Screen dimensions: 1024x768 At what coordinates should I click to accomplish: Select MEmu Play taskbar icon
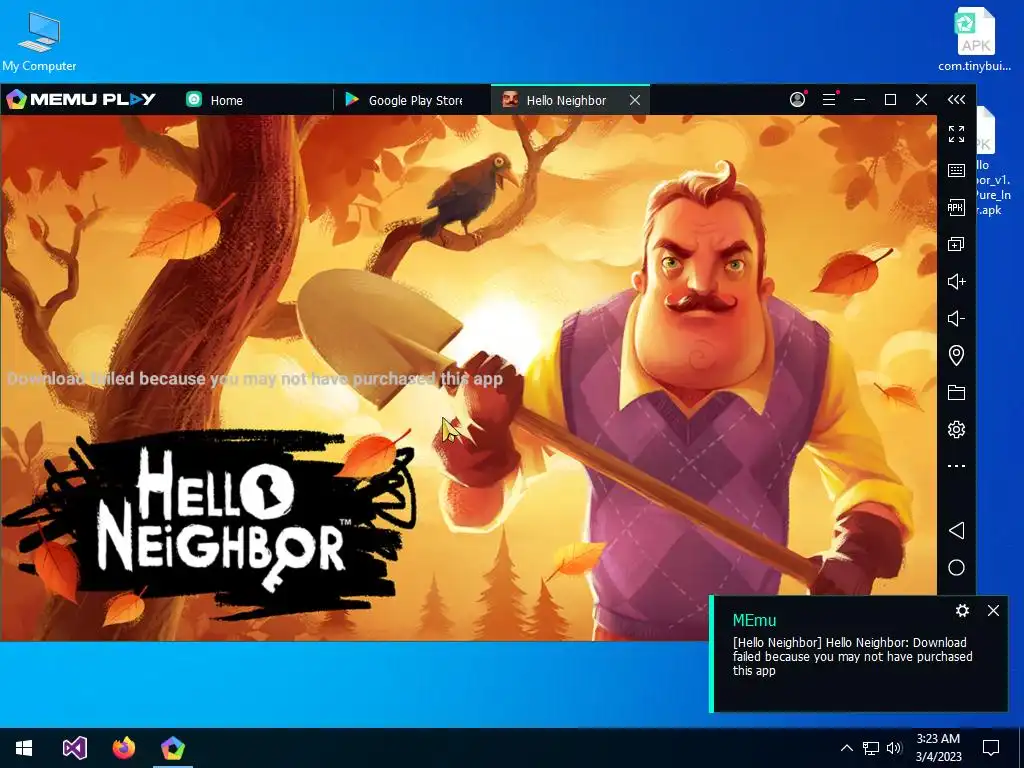click(173, 748)
